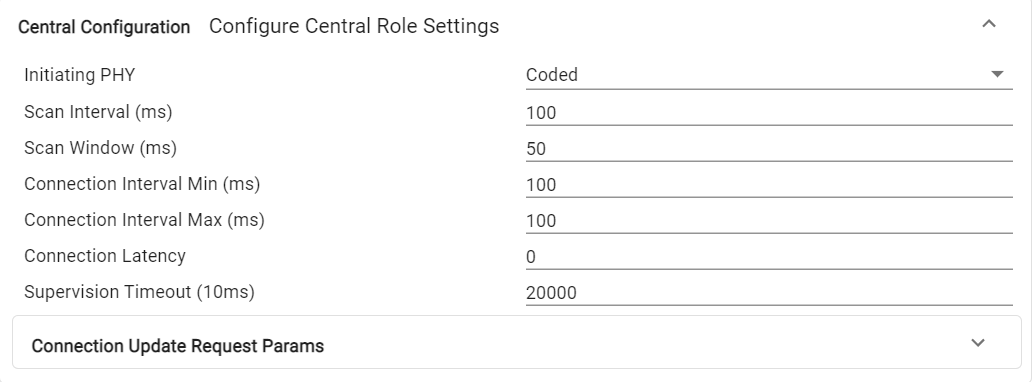This screenshot has height=382, width=1033.
Task: Collapse the Central Configuration section chevron
Action: pos(988,24)
